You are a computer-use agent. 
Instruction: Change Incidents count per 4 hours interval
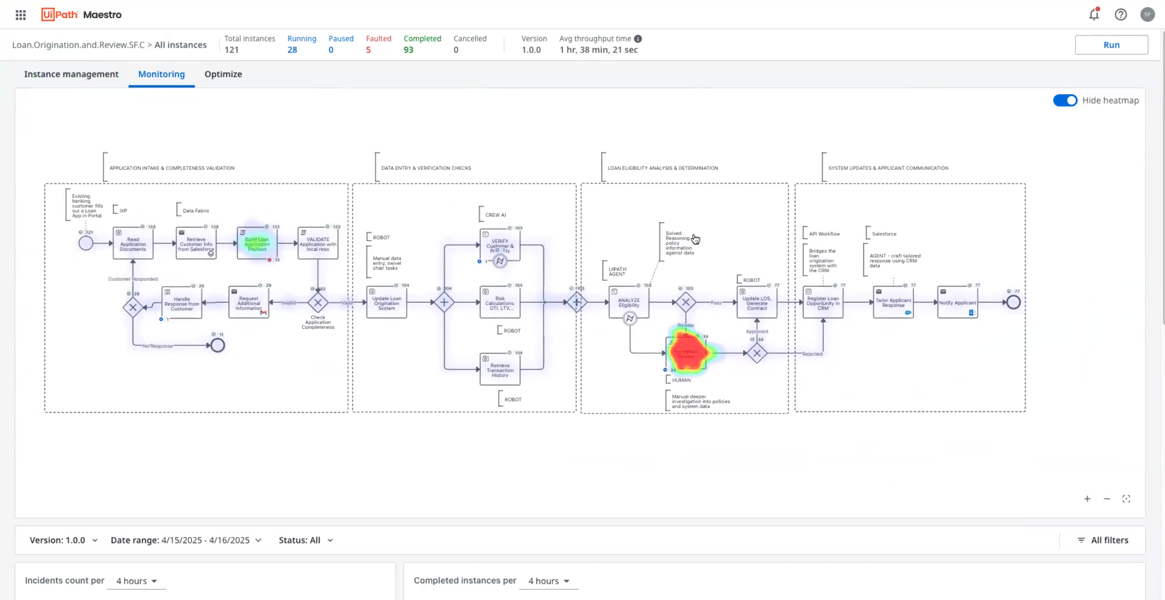coord(136,581)
